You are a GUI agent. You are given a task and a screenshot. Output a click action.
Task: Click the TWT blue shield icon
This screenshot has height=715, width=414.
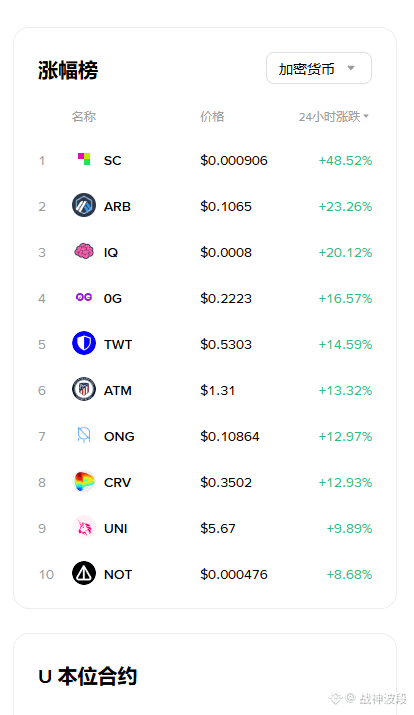tap(84, 343)
